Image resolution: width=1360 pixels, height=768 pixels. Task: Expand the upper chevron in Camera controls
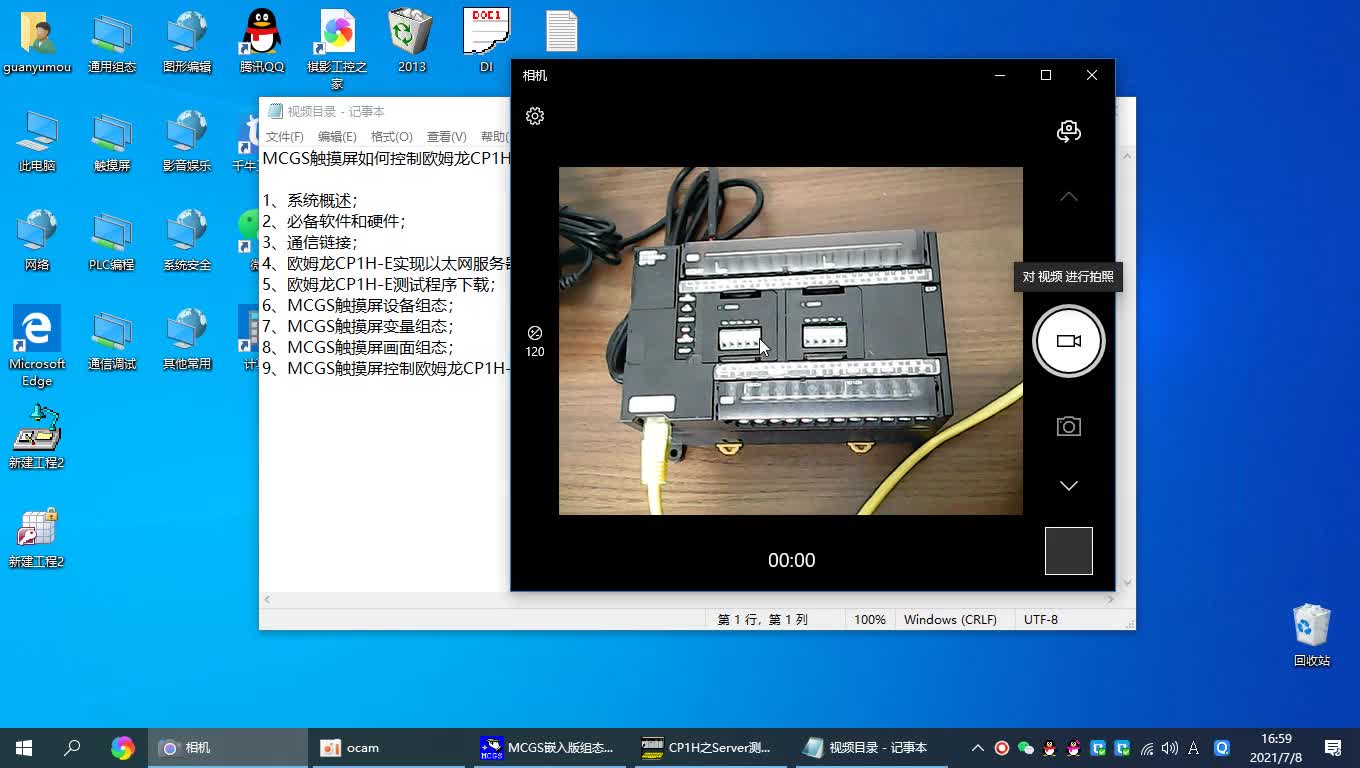[1068, 196]
